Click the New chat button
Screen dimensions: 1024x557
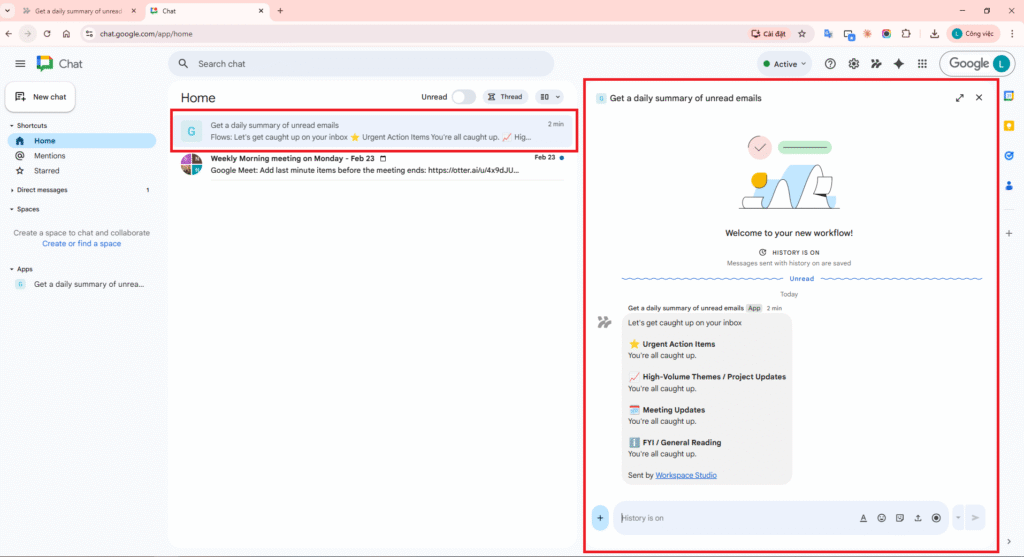[41, 97]
